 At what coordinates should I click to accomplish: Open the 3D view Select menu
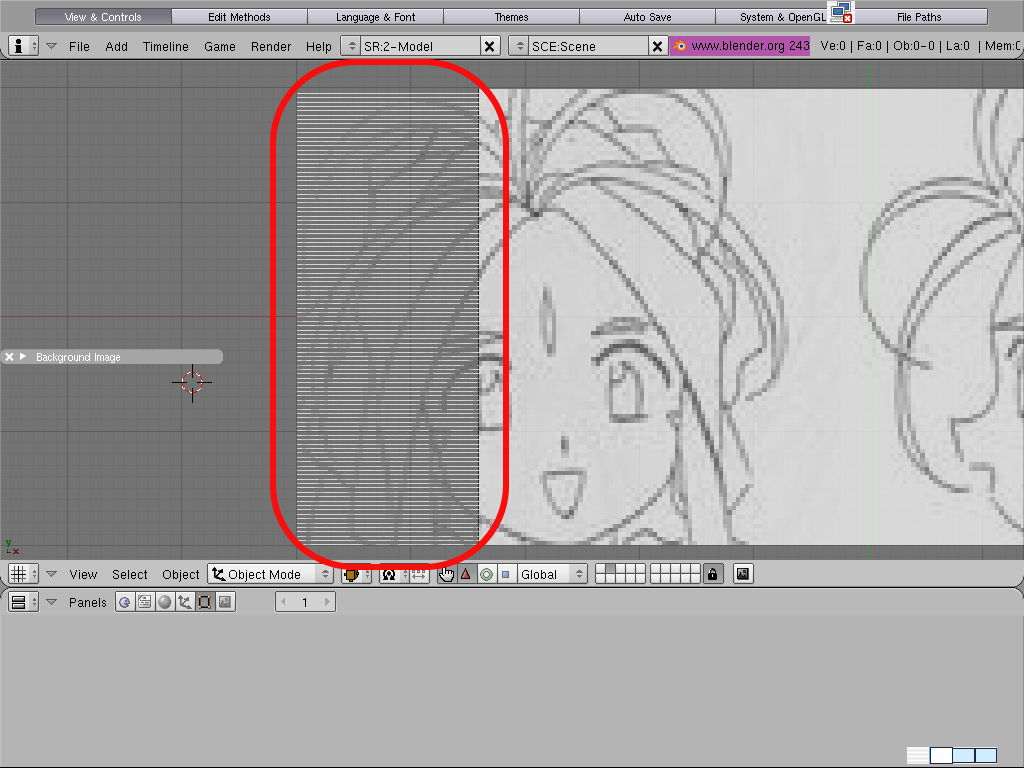coord(129,574)
